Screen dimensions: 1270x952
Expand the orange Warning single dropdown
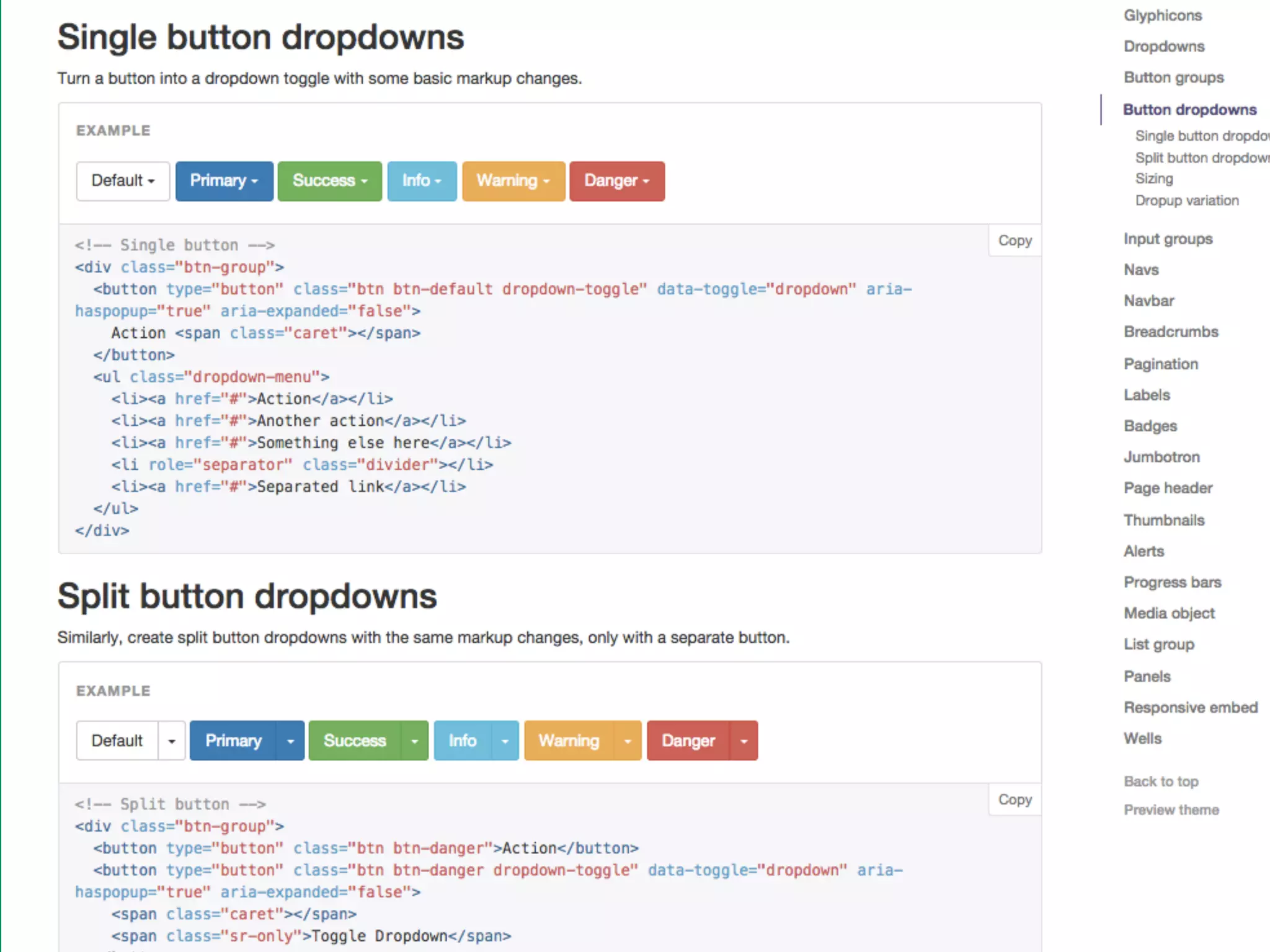coord(513,181)
